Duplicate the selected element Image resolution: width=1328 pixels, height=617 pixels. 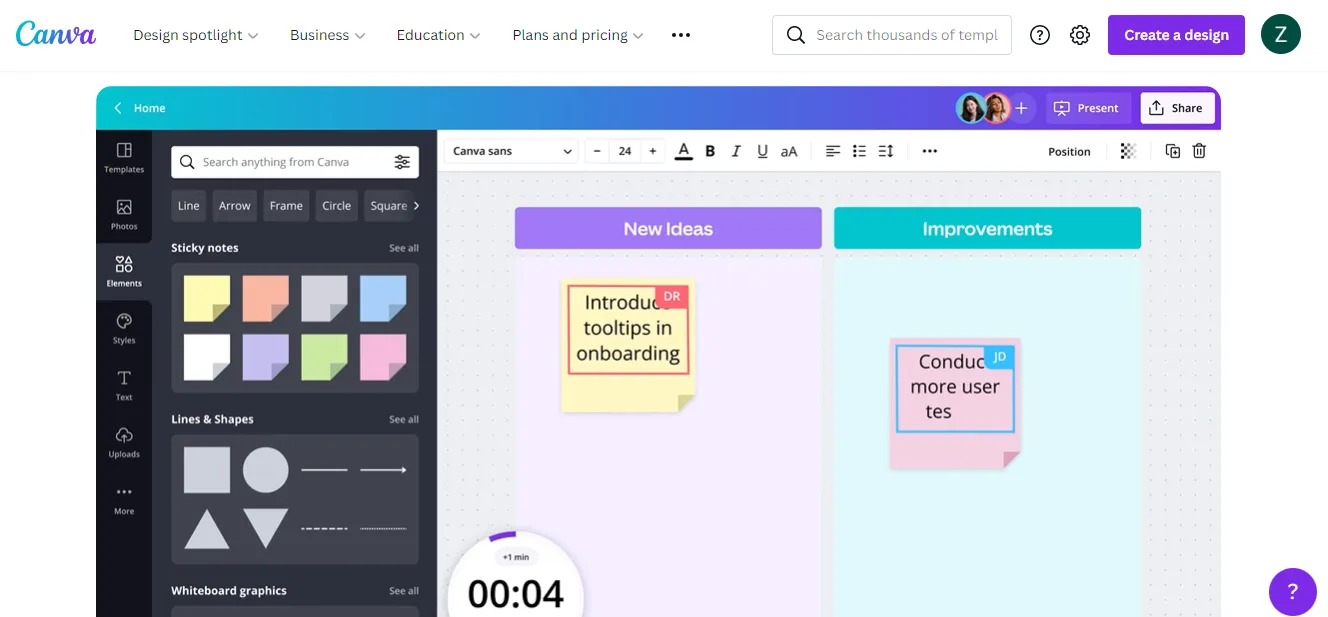pyautogui.click(x=1173, y=151)
